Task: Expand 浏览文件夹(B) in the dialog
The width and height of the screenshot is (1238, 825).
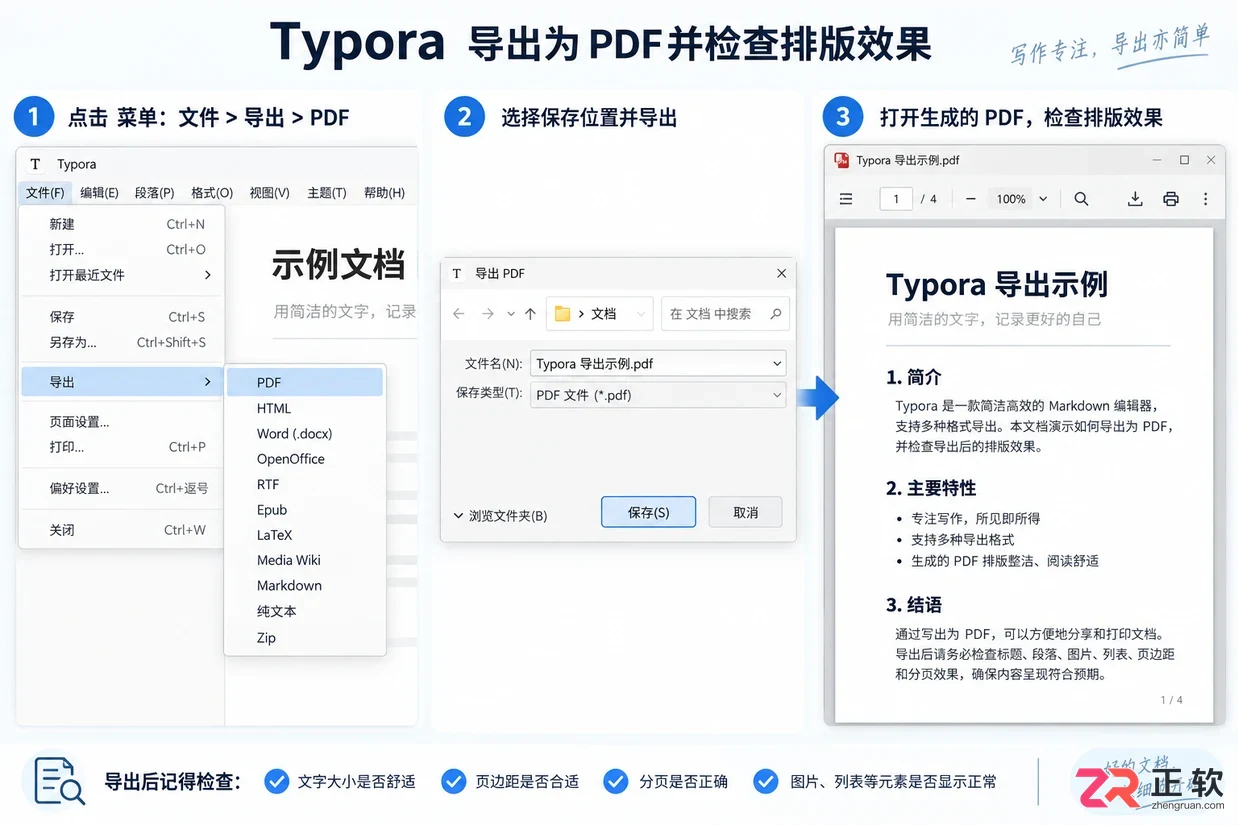Action: (500, 516)
